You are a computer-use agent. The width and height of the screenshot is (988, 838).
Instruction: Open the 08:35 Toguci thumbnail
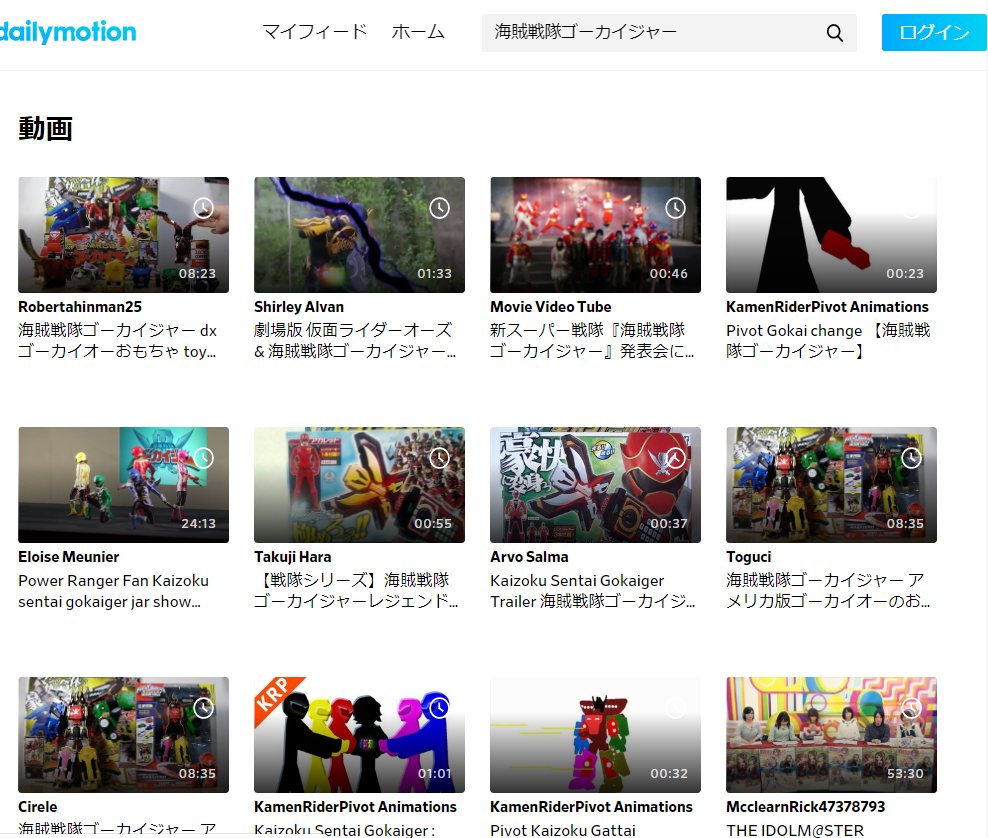[831, 485]
